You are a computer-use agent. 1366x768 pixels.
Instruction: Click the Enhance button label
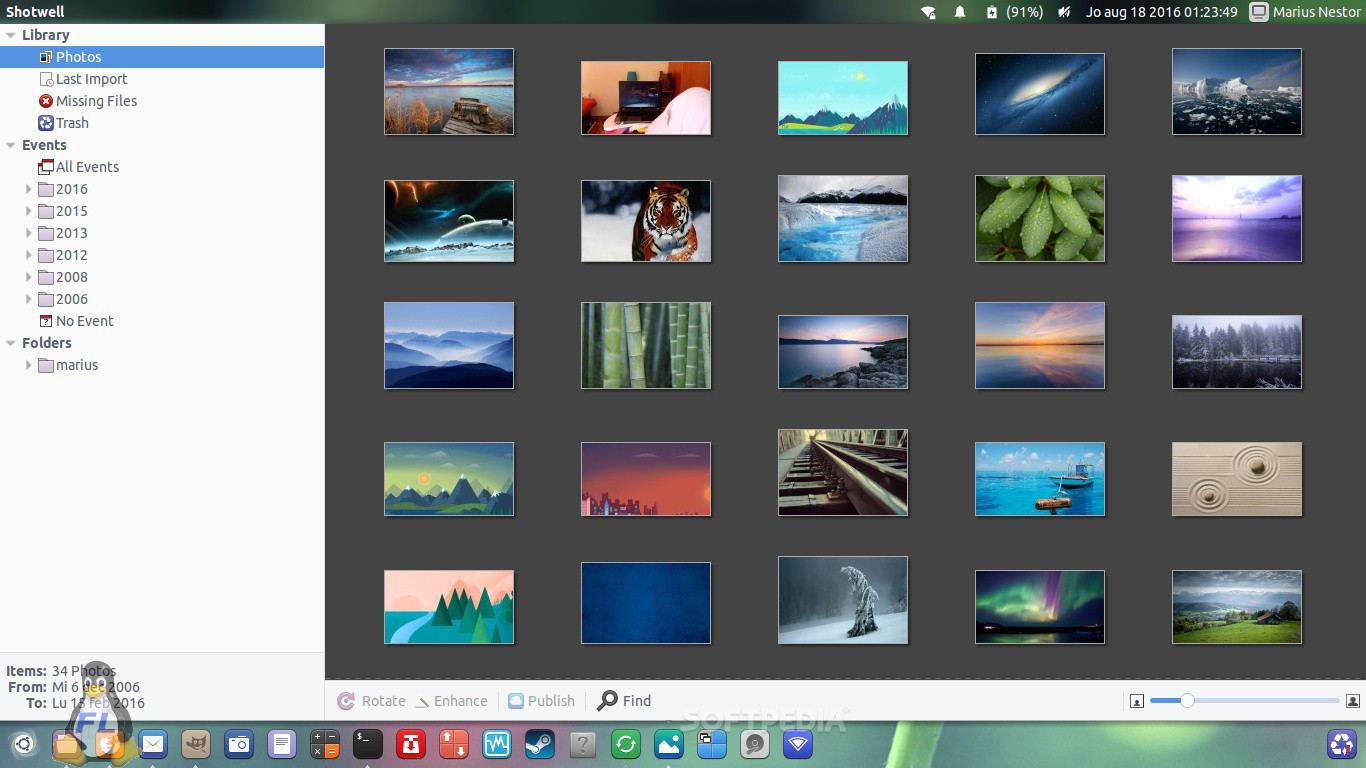(x=461, y=700)
